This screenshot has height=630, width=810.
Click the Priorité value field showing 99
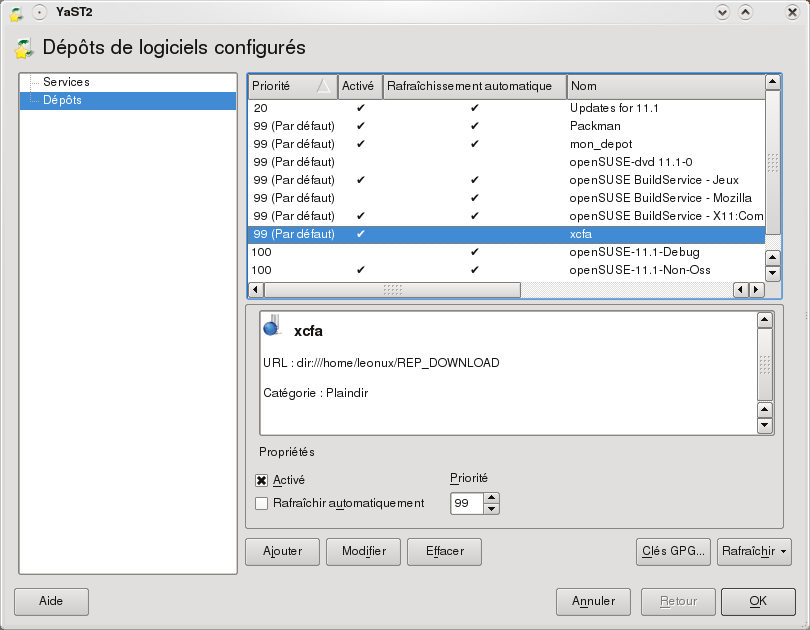point(467,503)
